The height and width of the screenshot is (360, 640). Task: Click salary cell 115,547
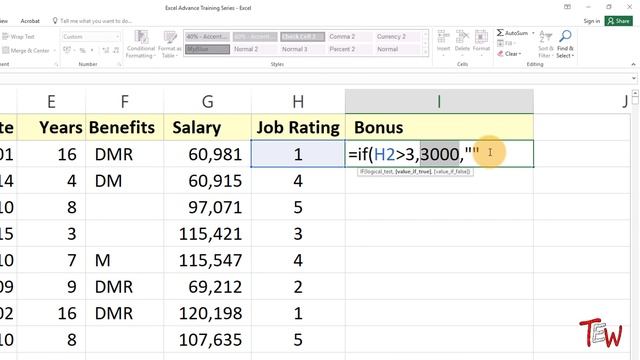[207, 260]
